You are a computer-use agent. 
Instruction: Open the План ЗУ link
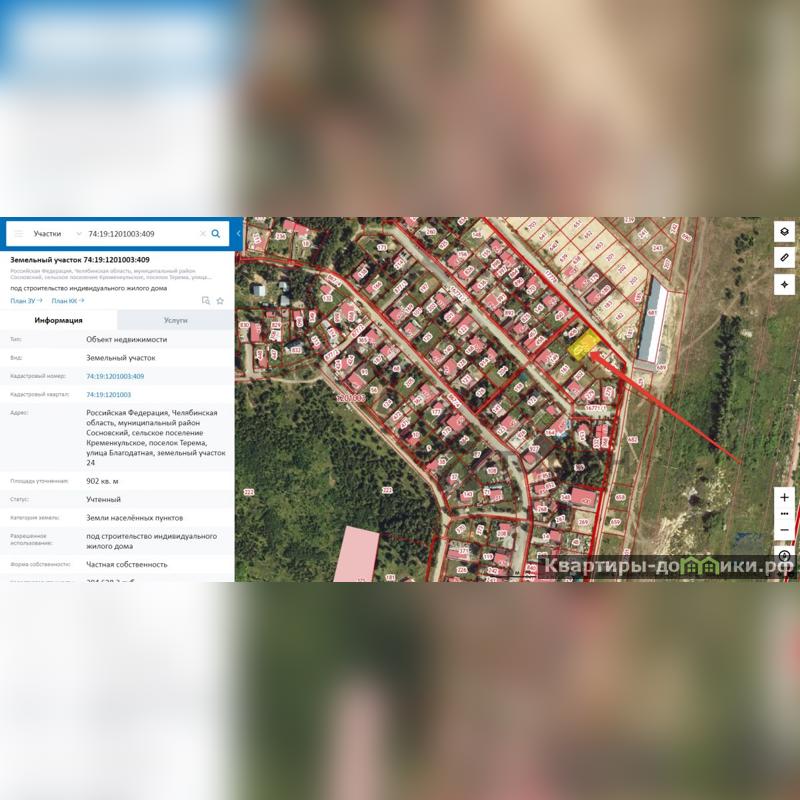(x=26, y=300)
